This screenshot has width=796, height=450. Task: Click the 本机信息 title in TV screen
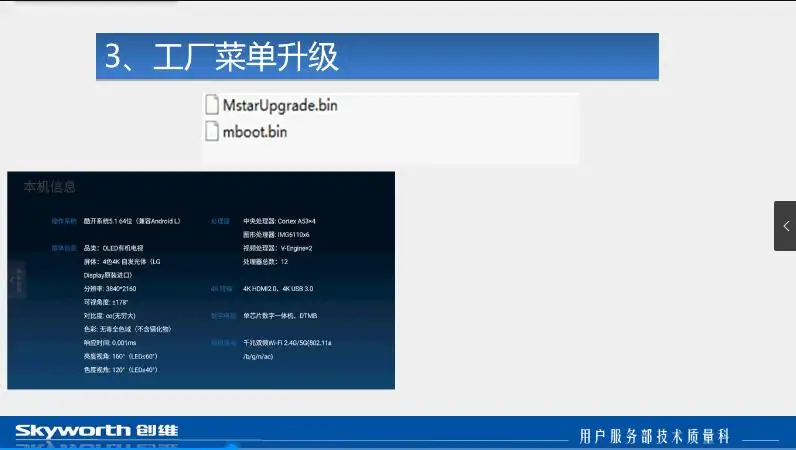coord(49,187)
